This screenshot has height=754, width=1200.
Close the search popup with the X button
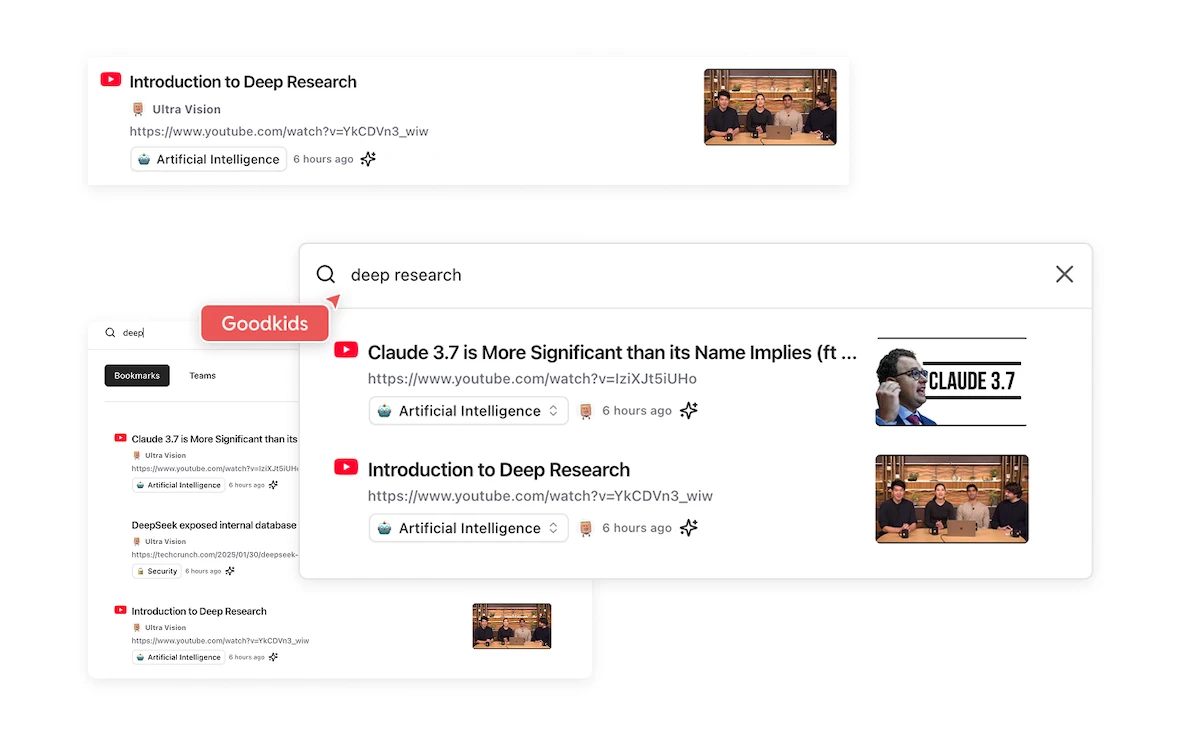[1064, 274]
